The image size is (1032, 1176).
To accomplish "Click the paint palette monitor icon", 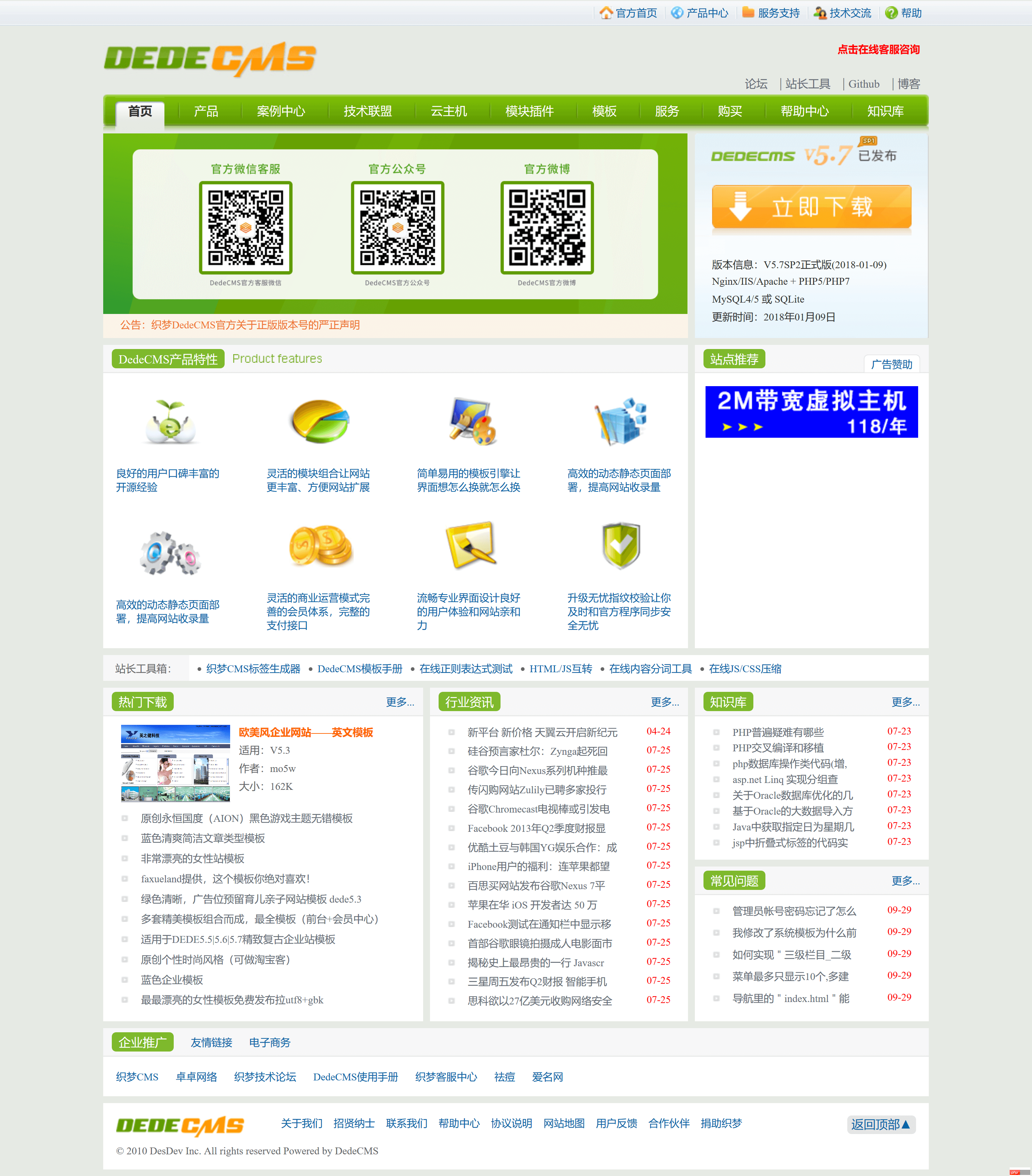I will 472,422.
